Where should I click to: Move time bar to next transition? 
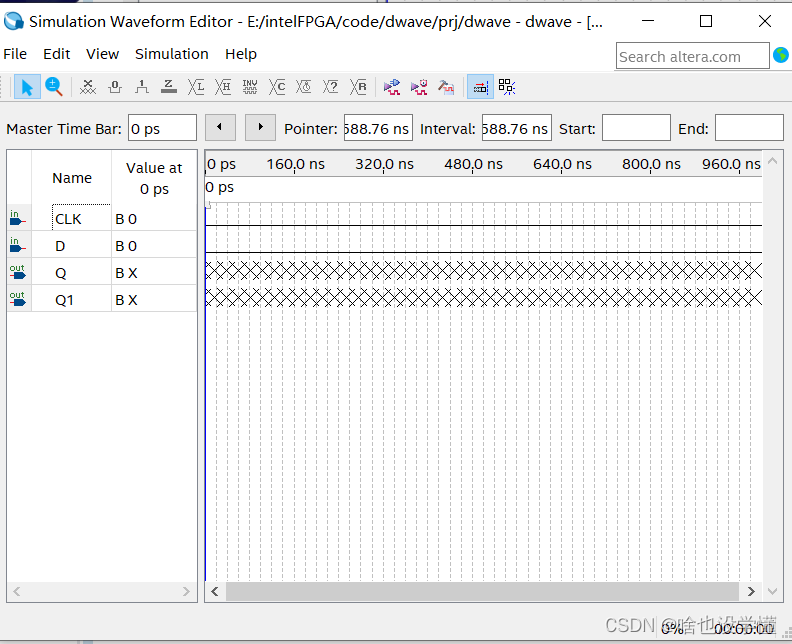click(260, 127)
